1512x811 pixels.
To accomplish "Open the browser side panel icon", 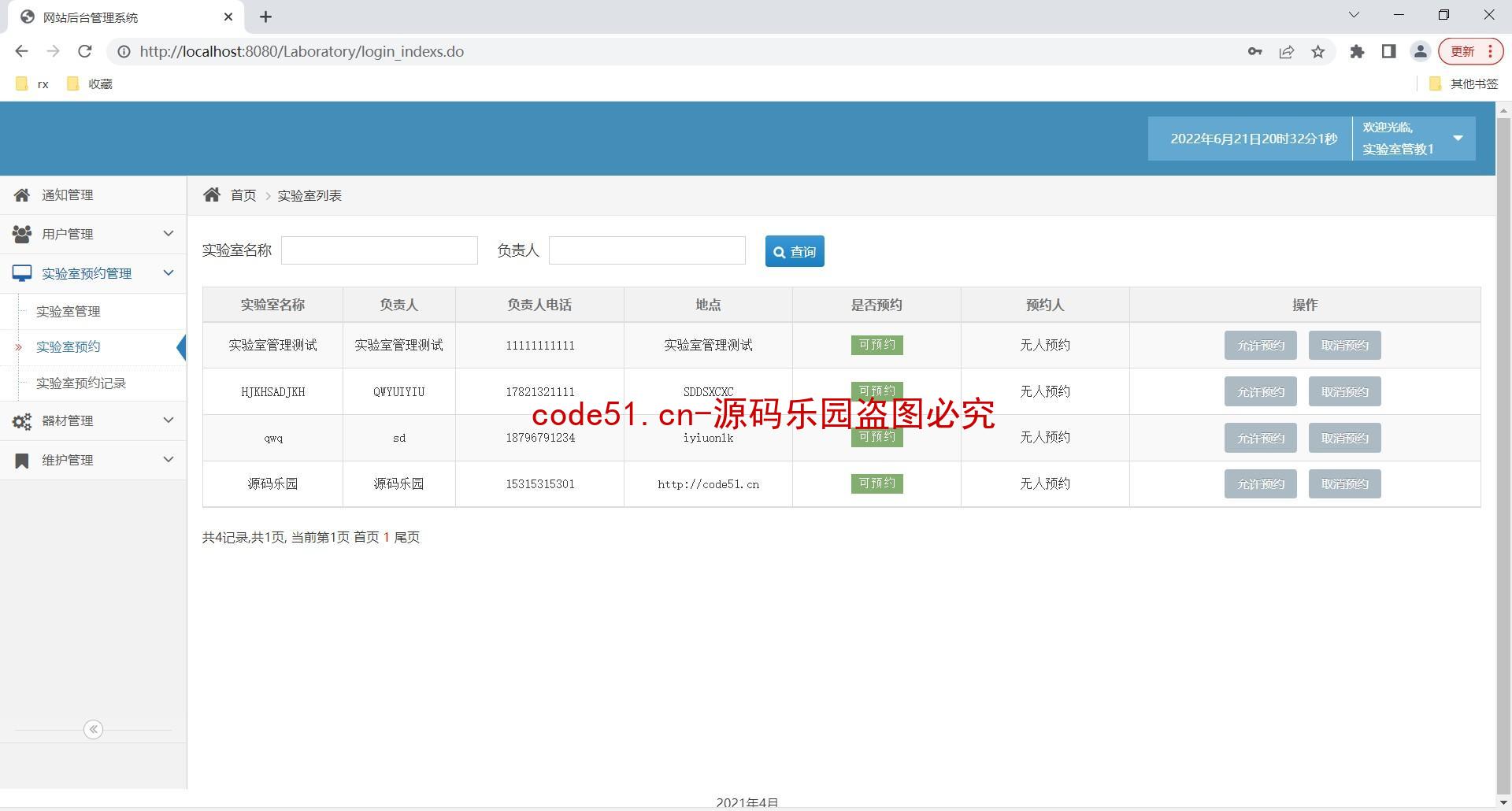I will tap(1388, 52).
